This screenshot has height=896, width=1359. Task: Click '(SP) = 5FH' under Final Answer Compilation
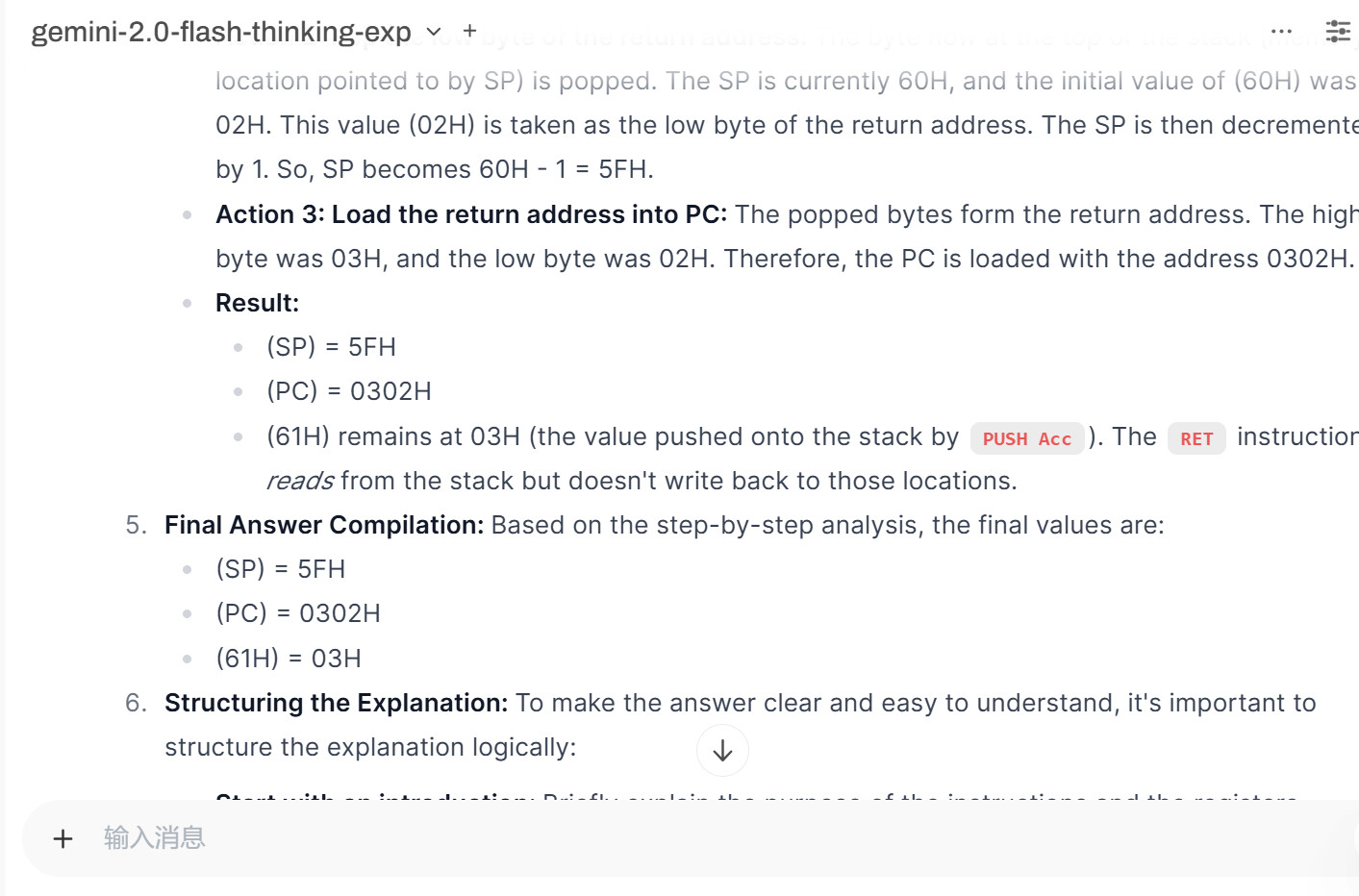pos(280,569)
